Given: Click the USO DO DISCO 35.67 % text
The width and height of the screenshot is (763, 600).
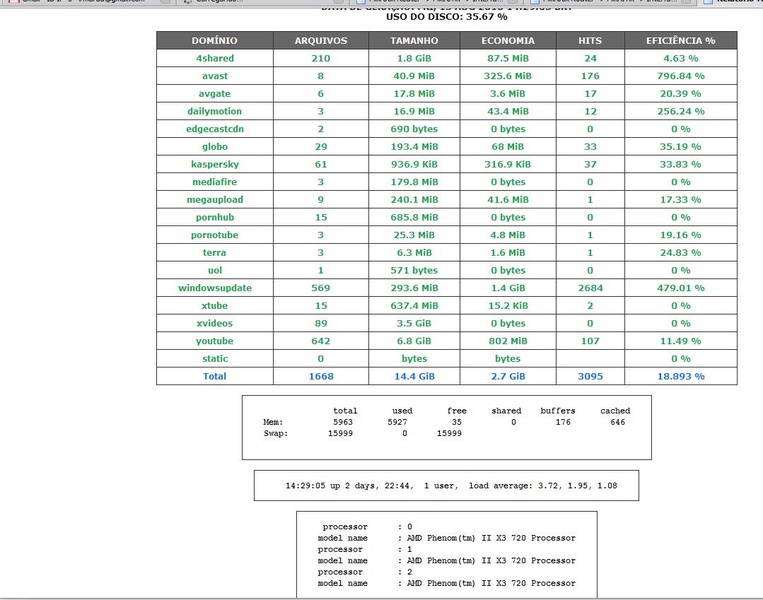Looking at the screenshot, I should (x=447, y=17).
